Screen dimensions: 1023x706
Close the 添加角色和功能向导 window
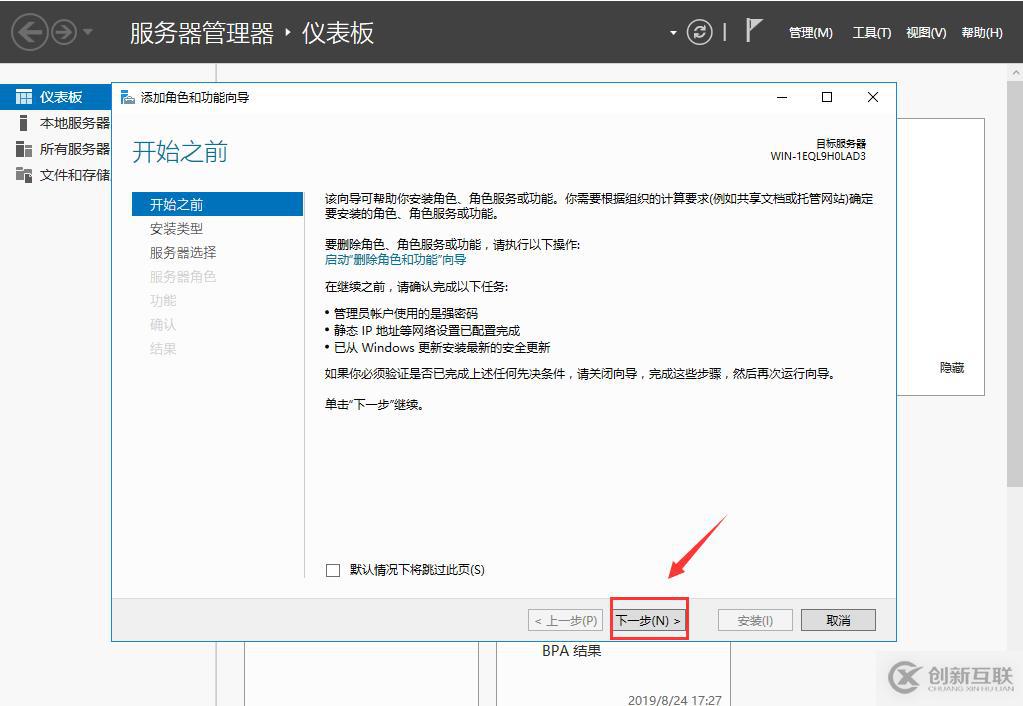(x=873, y=97)
